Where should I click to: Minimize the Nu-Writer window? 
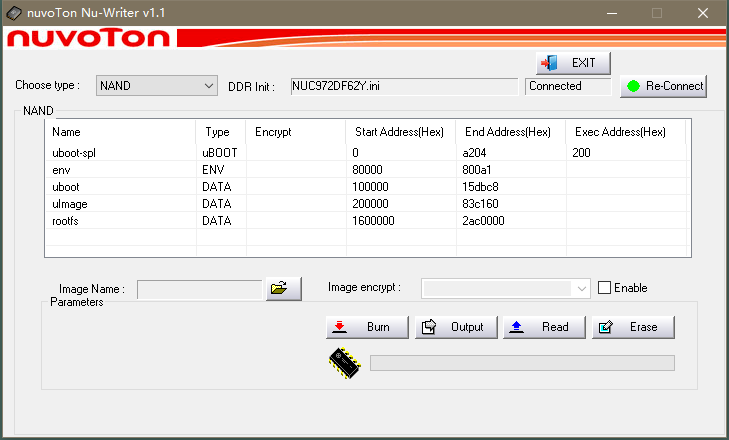point(612,13)
